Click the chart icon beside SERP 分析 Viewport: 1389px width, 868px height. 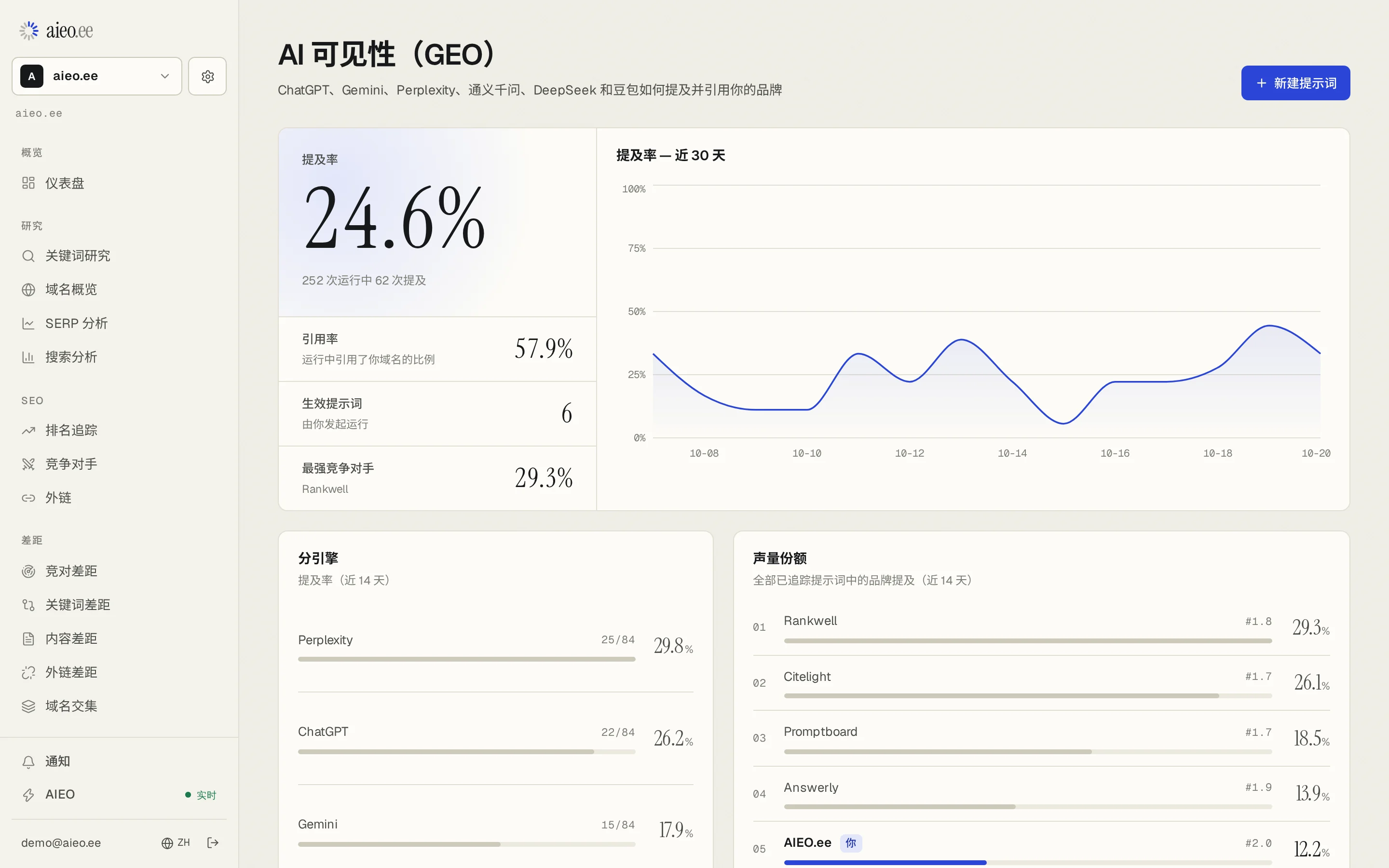tap(28, 323)
